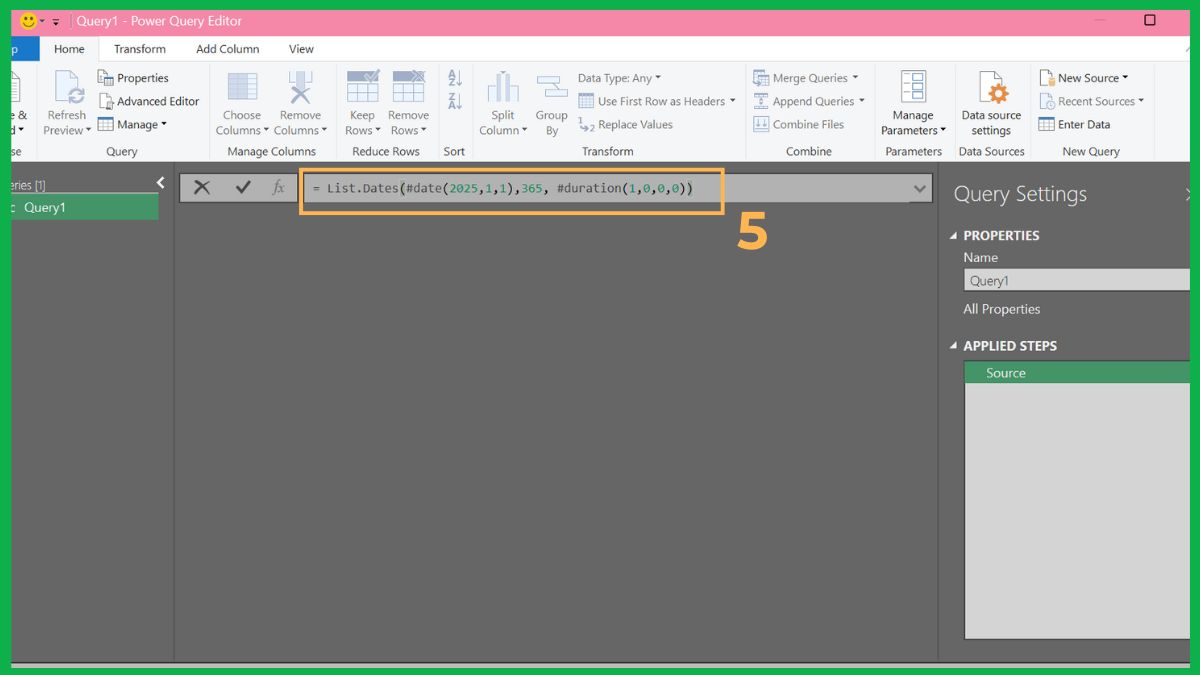Image resolution: width=1200 pixels, height=675 pixels.
Task: Collapse the Queries pane with the chevron
Action: pos(160,182)
